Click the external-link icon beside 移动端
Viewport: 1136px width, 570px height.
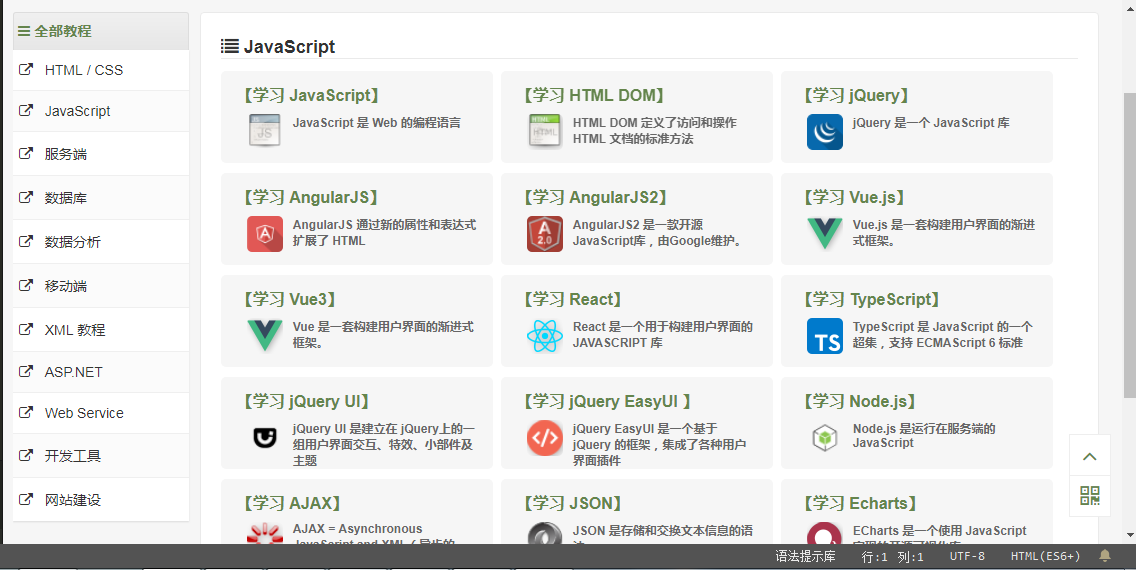pos(25,285)
